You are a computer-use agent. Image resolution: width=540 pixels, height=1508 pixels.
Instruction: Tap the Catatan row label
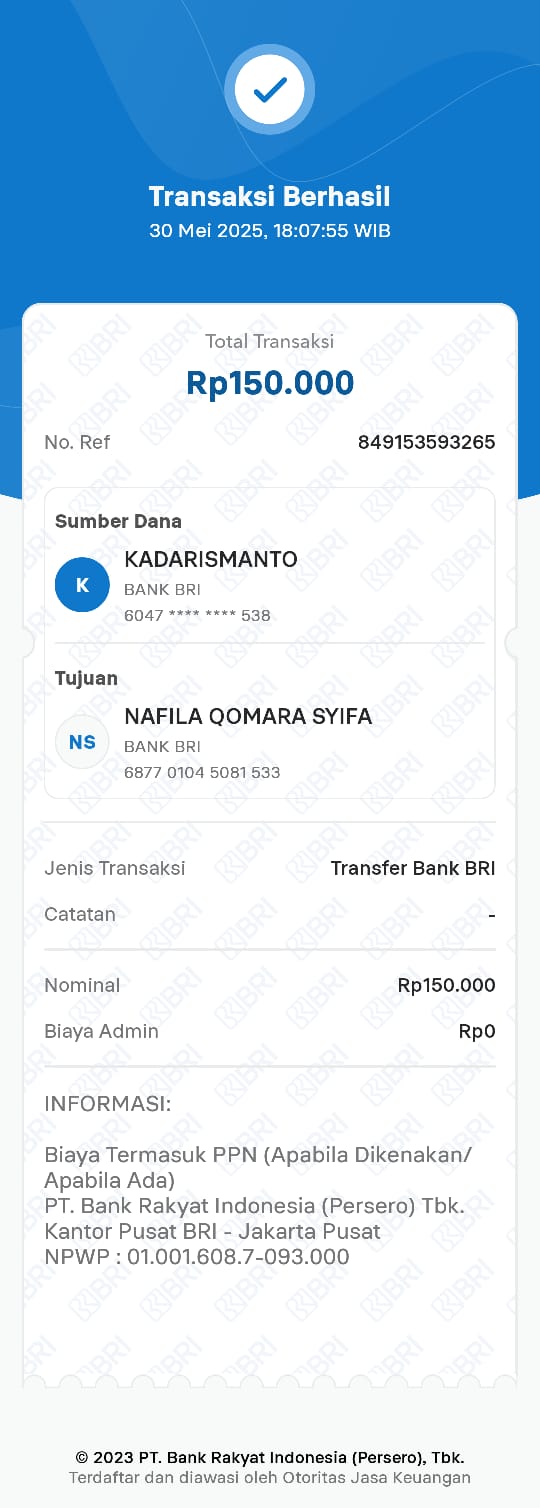(x=80, y=914)
